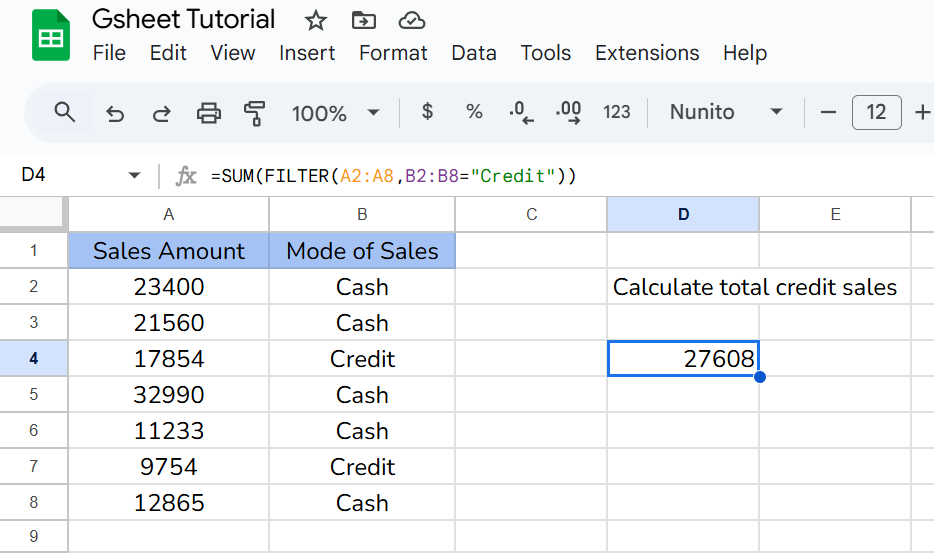This screenshot has height=553, width=934.
Task: Open the 100% zoom dropdown
Action: [x=335, y=113]
